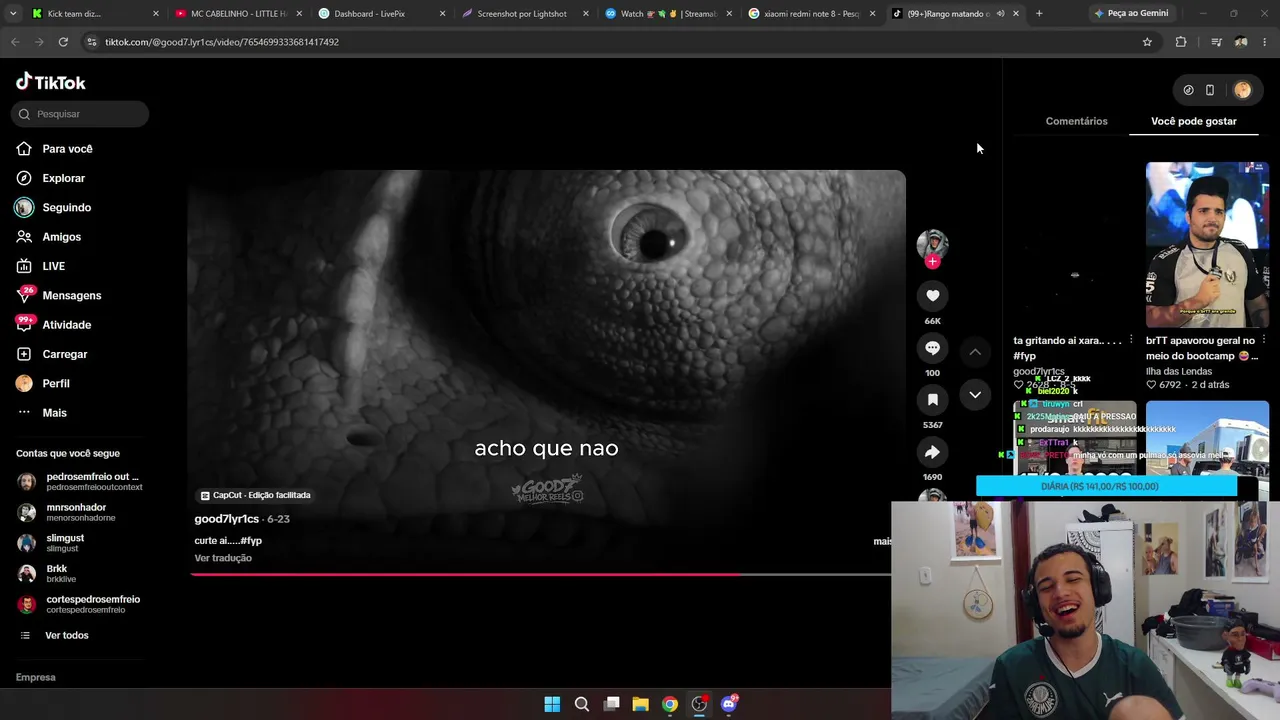The height and width of the screenshot is (720, 1280).
Task: Click Peça ao Gemini button
Action: click(x=1131, y=14)
